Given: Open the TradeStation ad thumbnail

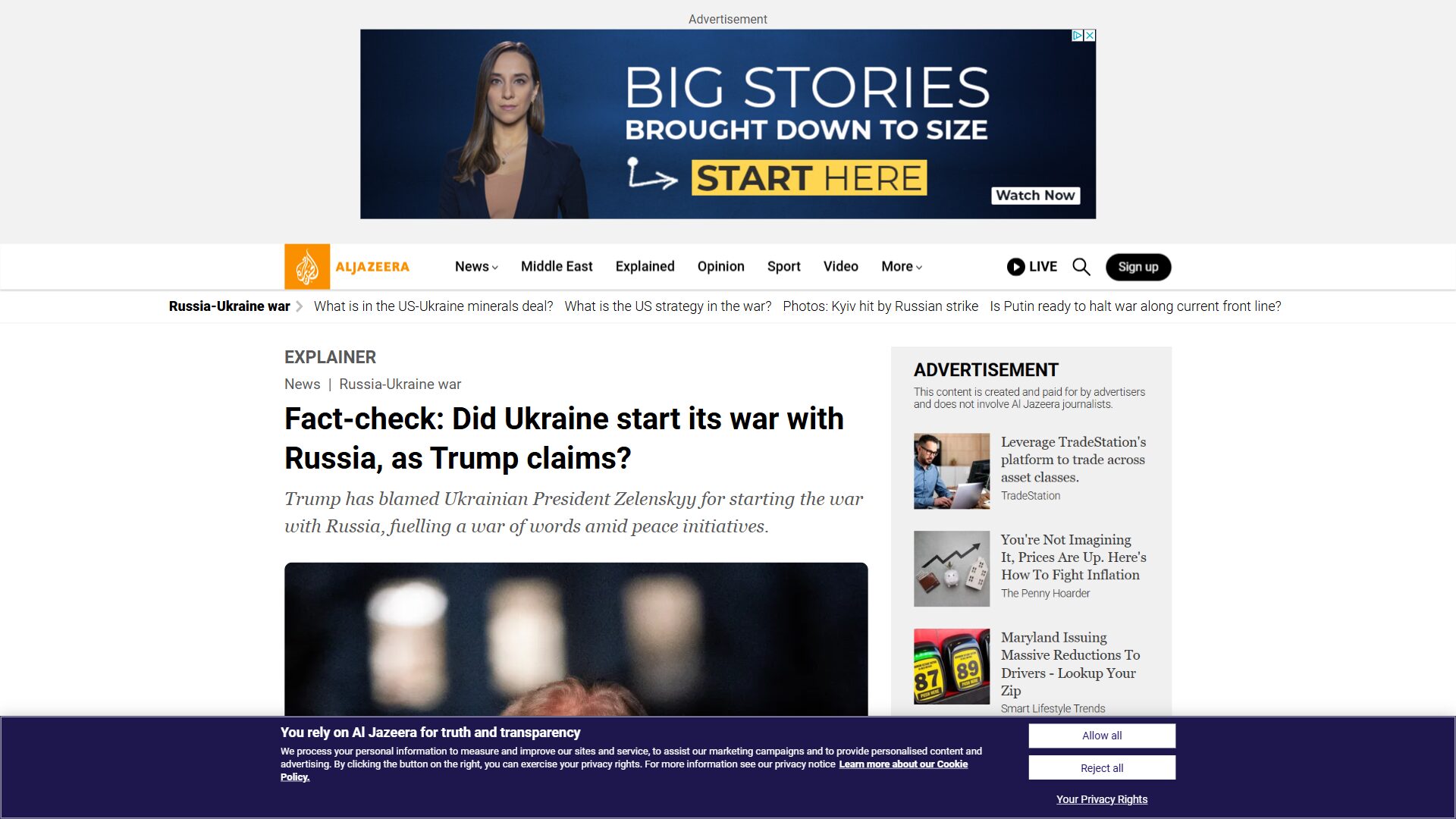Looking at the screenshot, I should pos(952,471).
